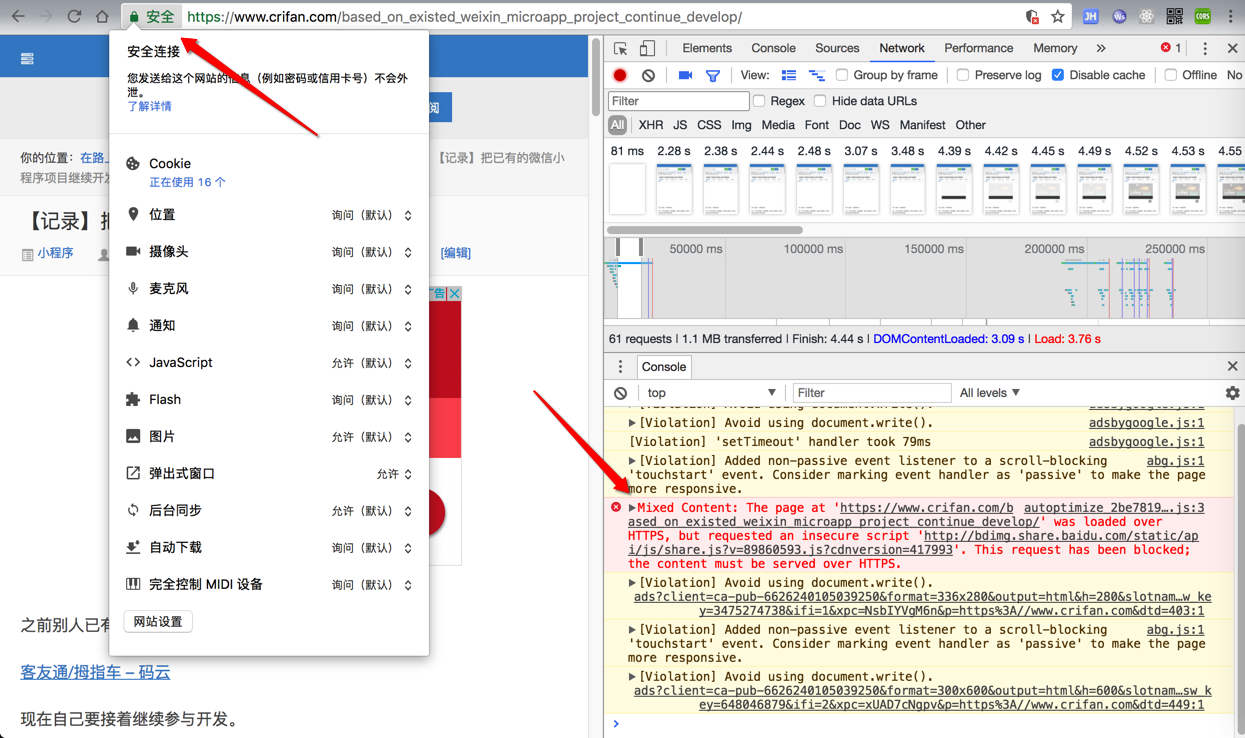The height and width of the screenshot is (738, 1245).
Task: Open DevTools three-dot customize menu
Action: pos(1205,48)
